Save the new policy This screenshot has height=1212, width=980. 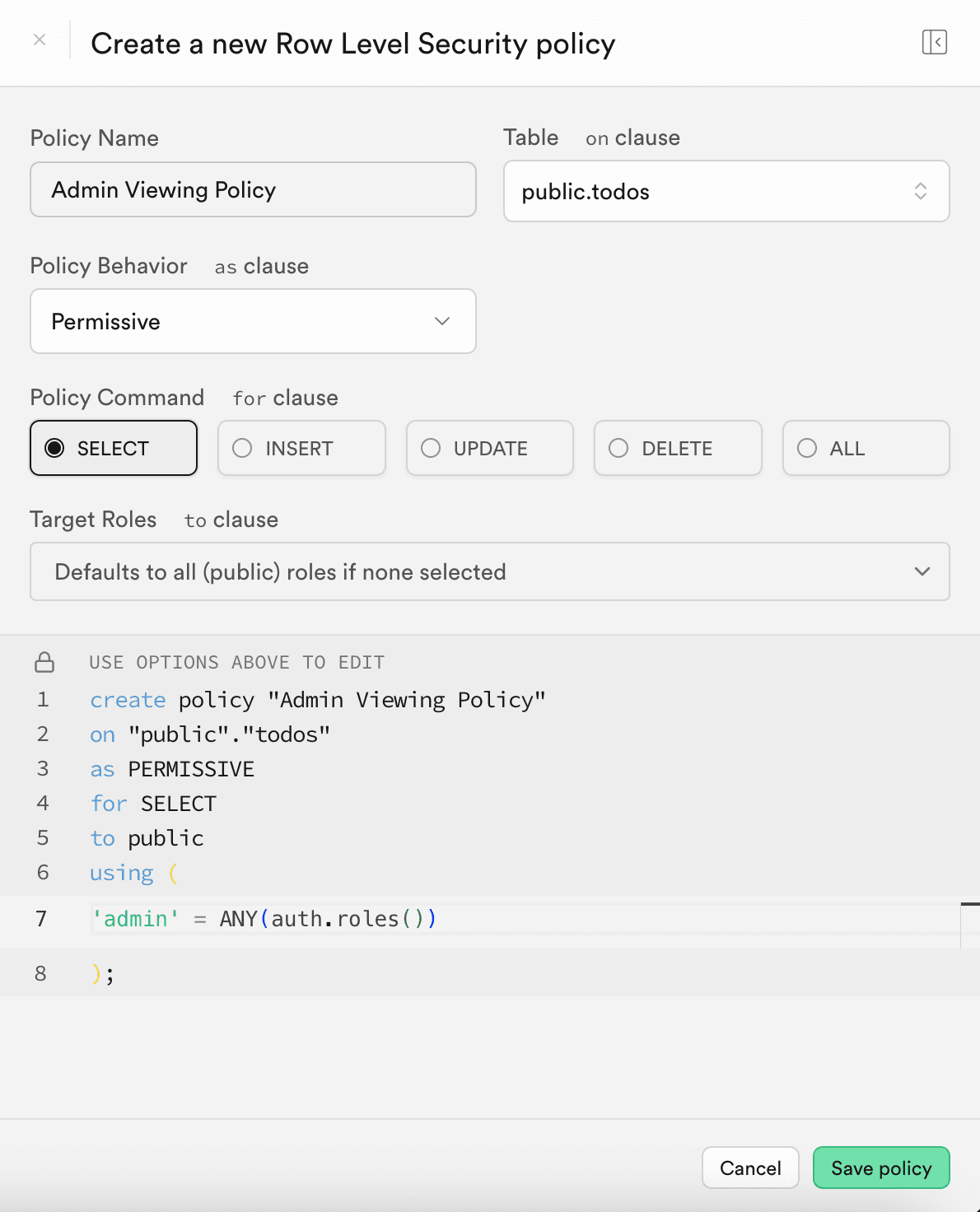(x=880, y=1168)
